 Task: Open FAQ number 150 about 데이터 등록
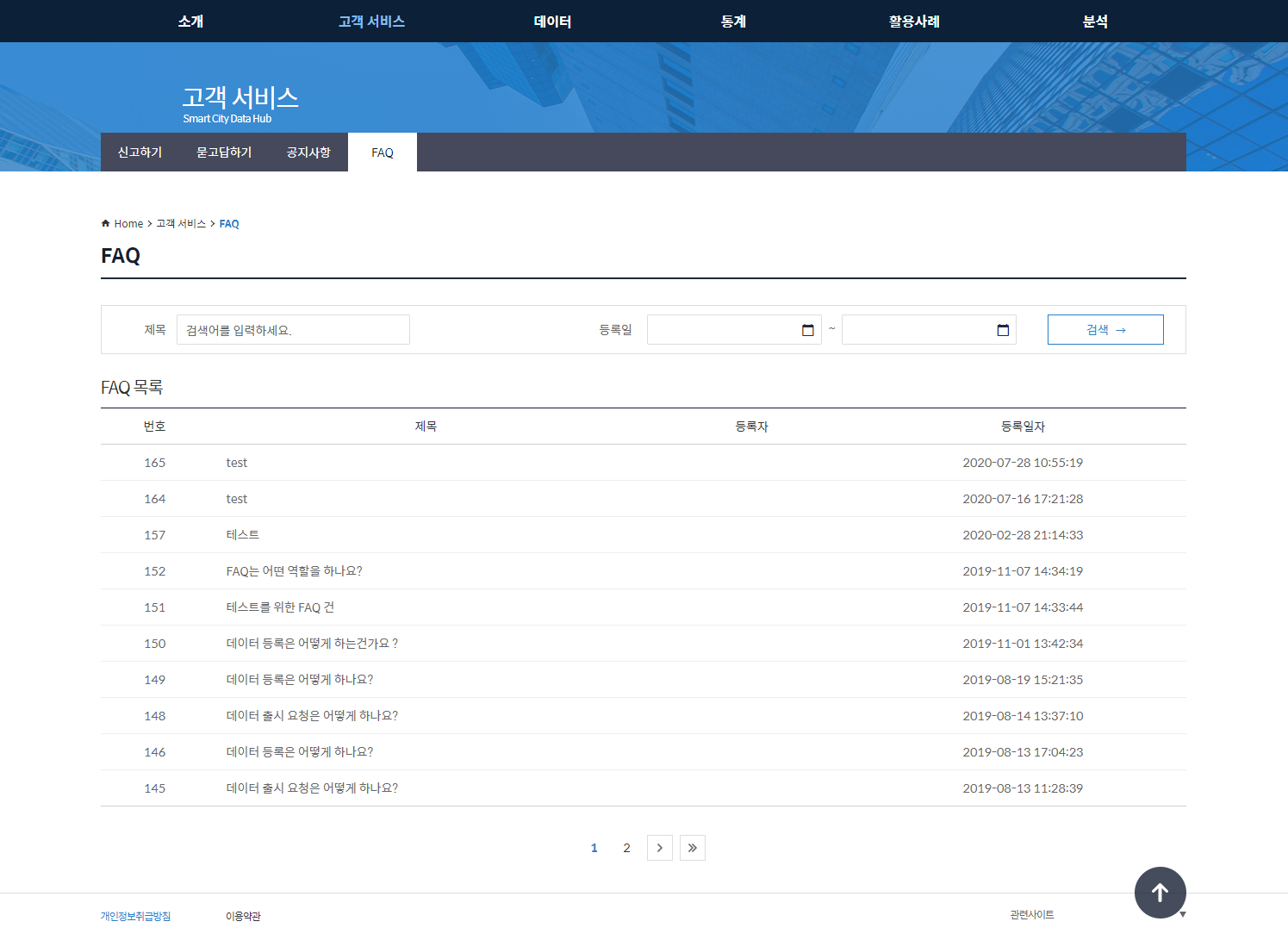pyautogui.click(x=312, y=644)
